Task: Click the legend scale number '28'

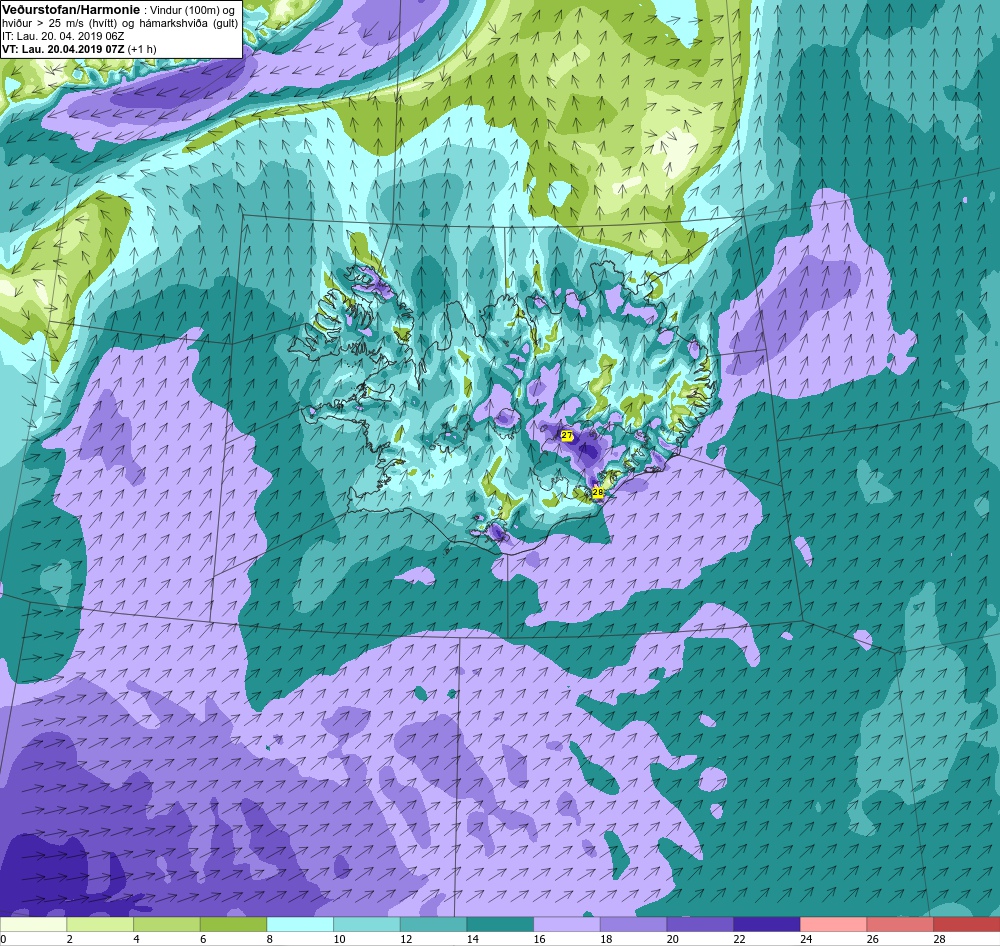Action: coord(939,939)
